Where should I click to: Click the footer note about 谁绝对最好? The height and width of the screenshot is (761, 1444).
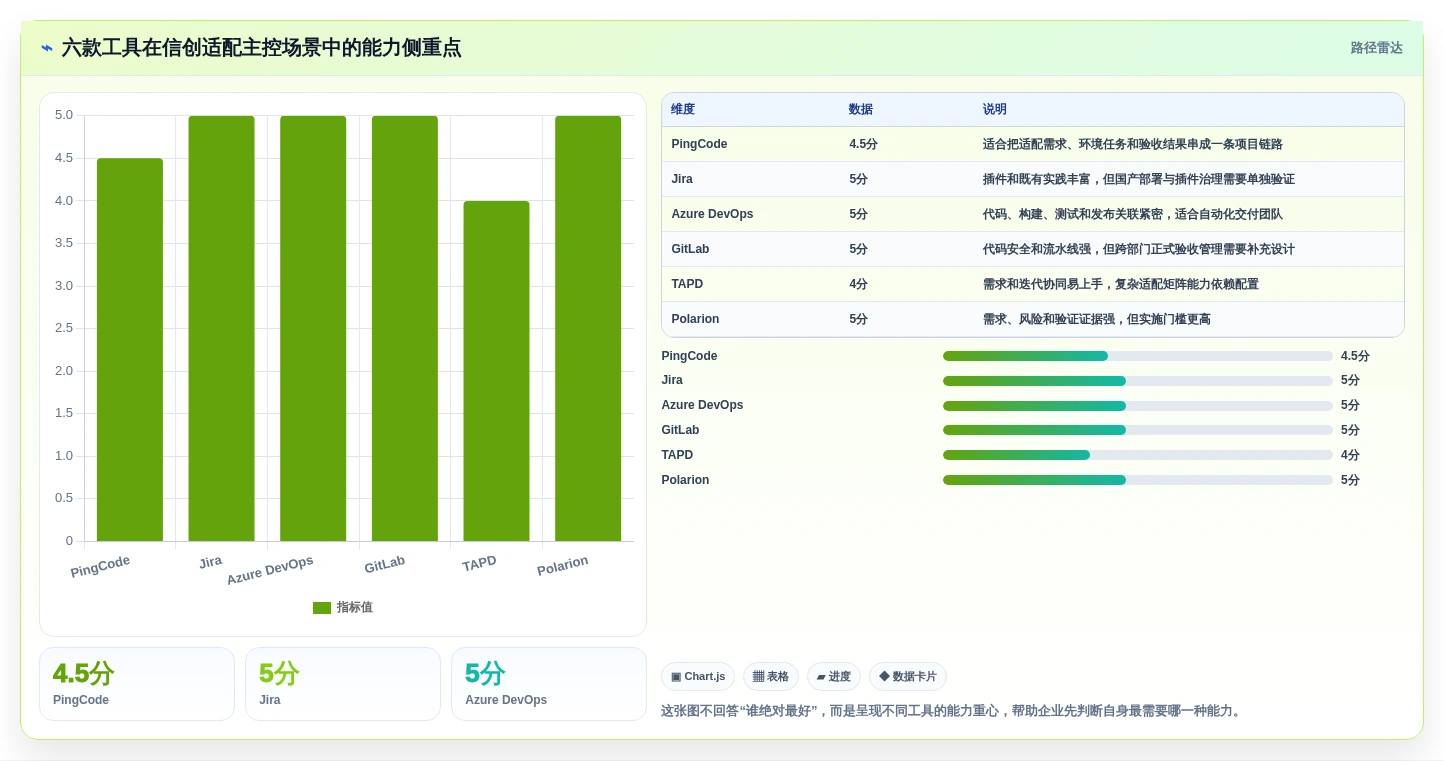pyautogui.click(x=951, y=711)
